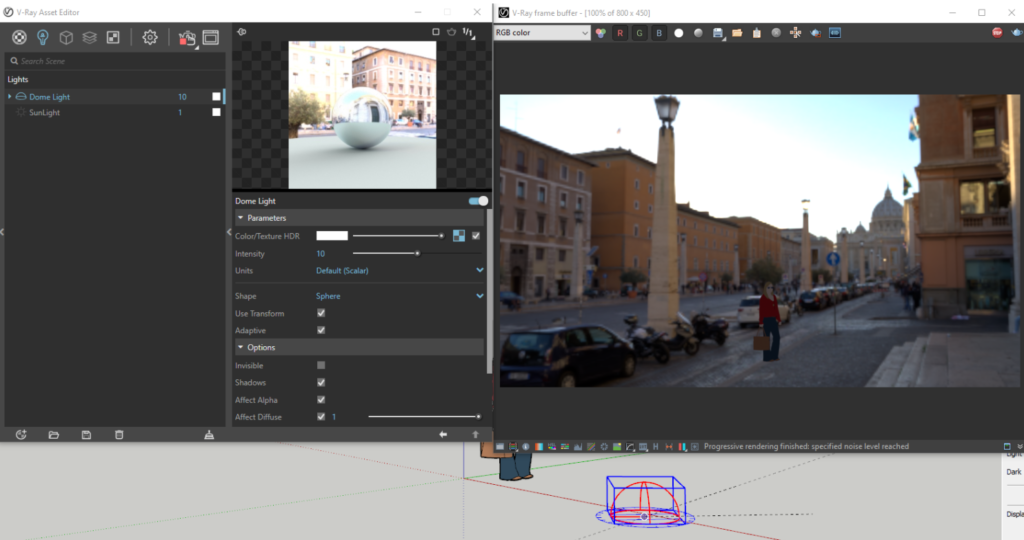Screen dimensions: 1024x540
Task: Switch to monochromatic mode gray circle
Action: pyautogui.click(x=698, y=33)
